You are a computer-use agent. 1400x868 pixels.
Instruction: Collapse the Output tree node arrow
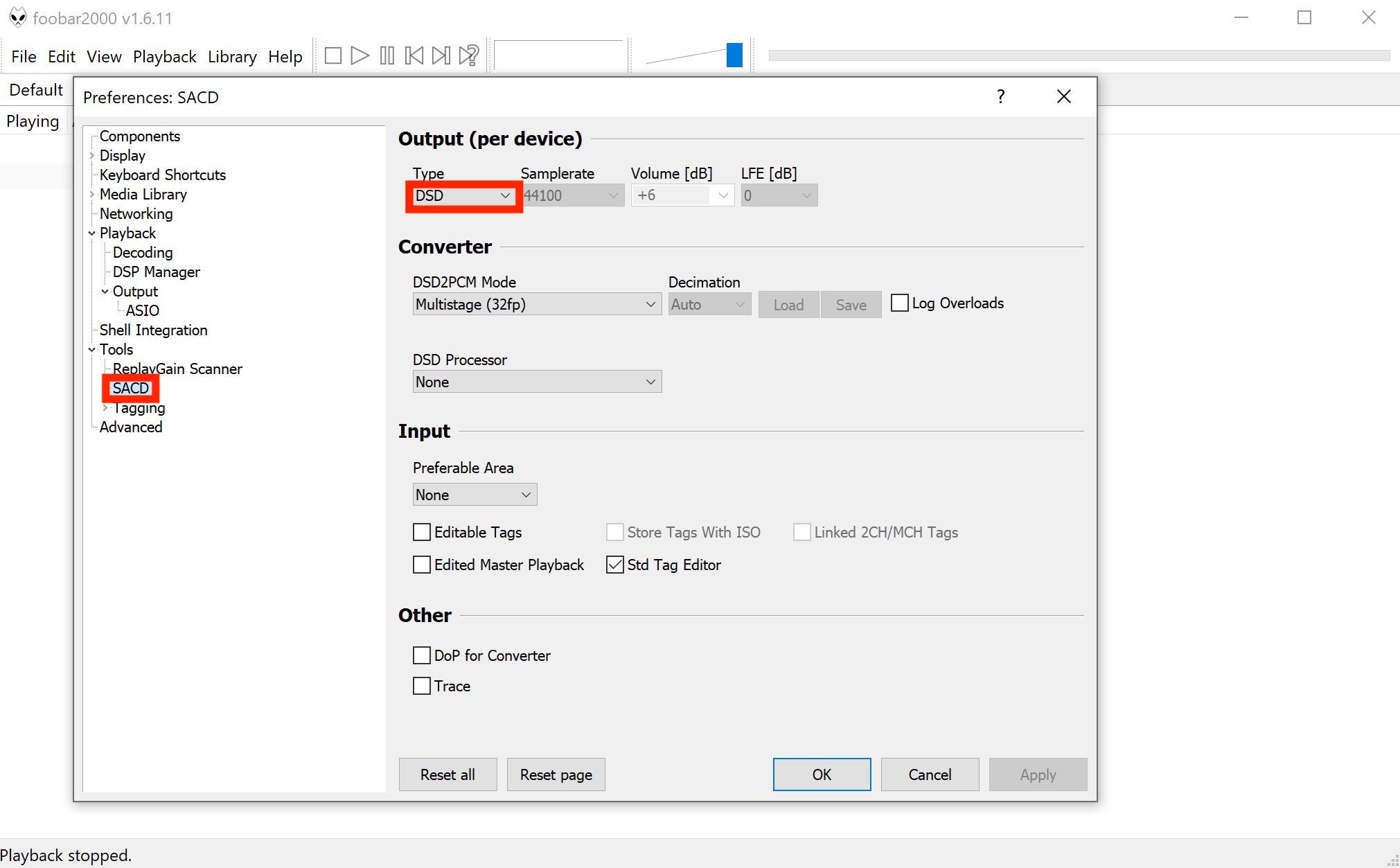pyautogui.click(x=105, y=292)
